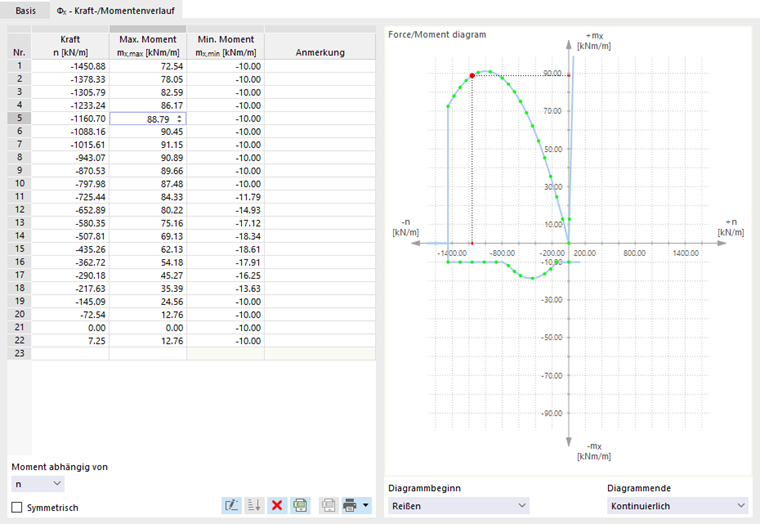The width and height of the screenshot is (760, 524).
Task: Select row number 1 header
Action: (19, 66)
